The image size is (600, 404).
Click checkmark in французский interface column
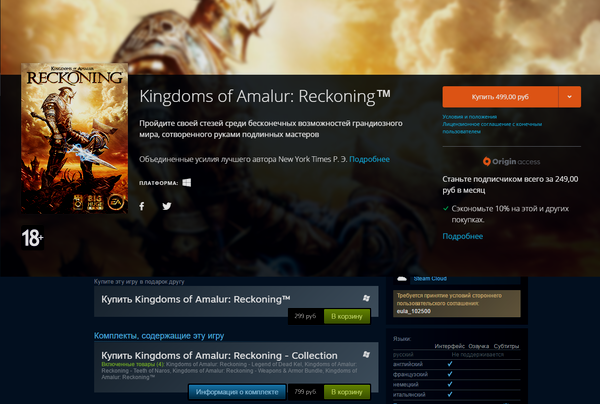[x=450, y=374]
